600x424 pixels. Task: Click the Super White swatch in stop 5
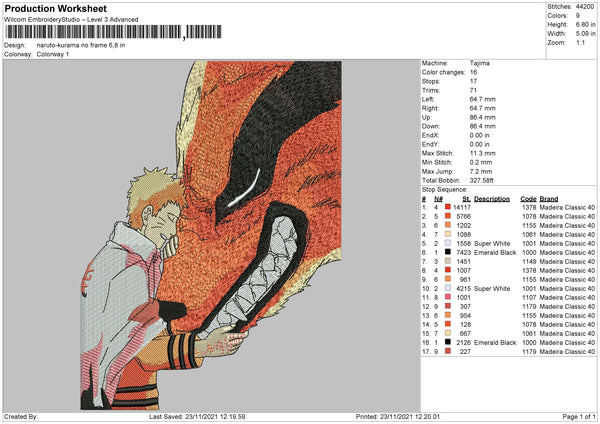(447, 243)
